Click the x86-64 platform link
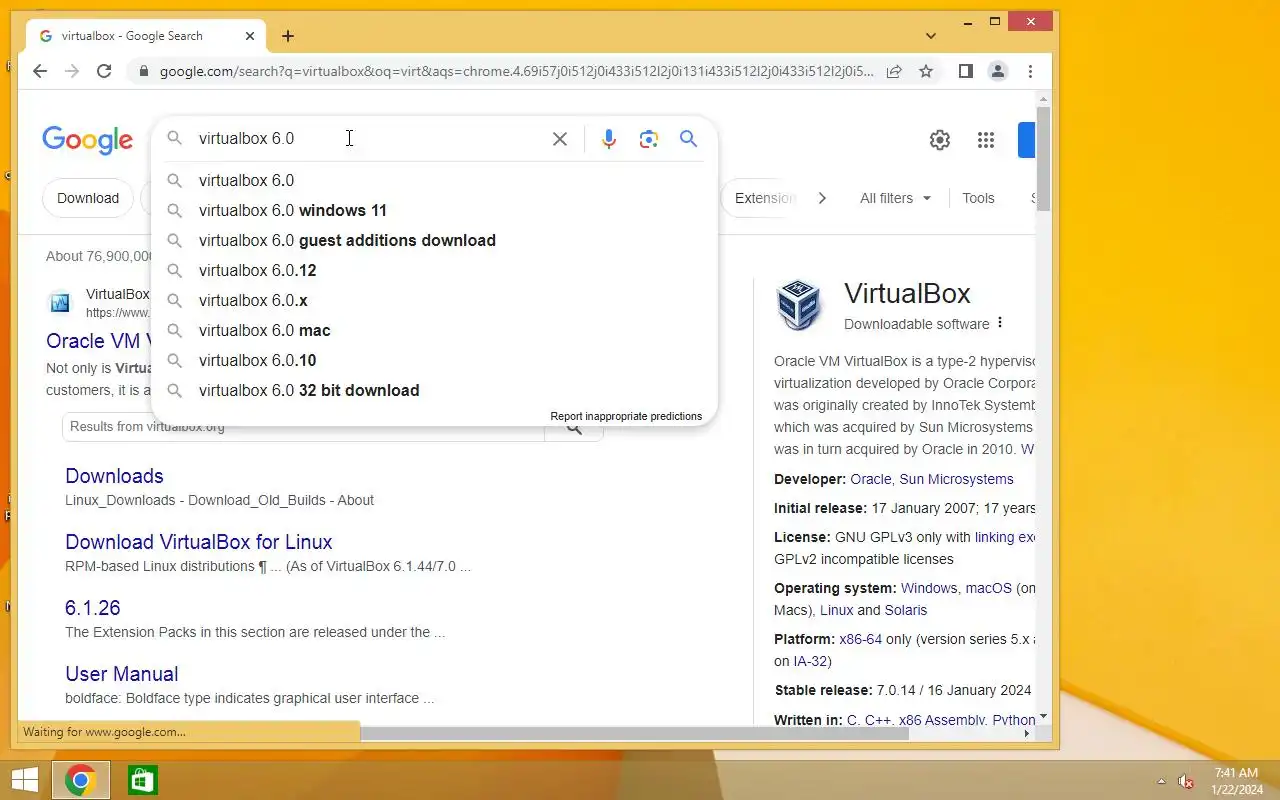The height and width of the screenshot is (800, 1280). tap(860, 639)
